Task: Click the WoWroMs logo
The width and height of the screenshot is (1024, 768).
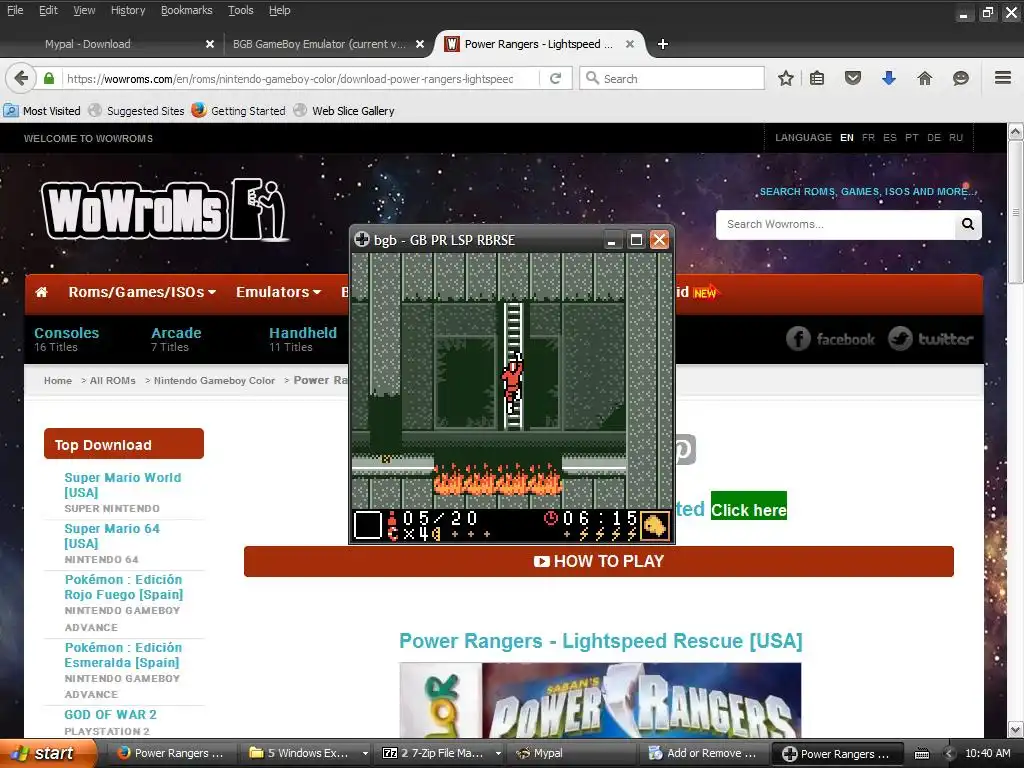Action: [163, 210]
